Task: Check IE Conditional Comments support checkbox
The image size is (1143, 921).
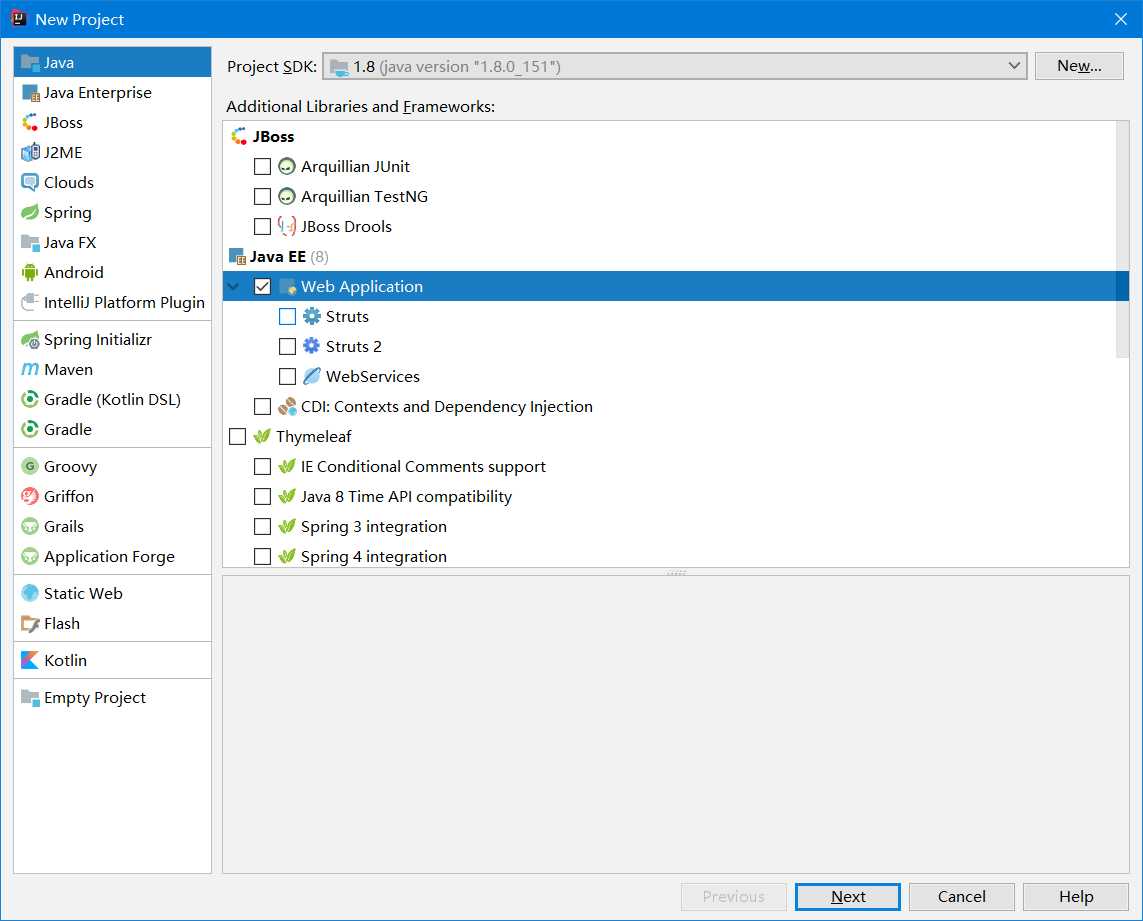Action: coord(262,467)
